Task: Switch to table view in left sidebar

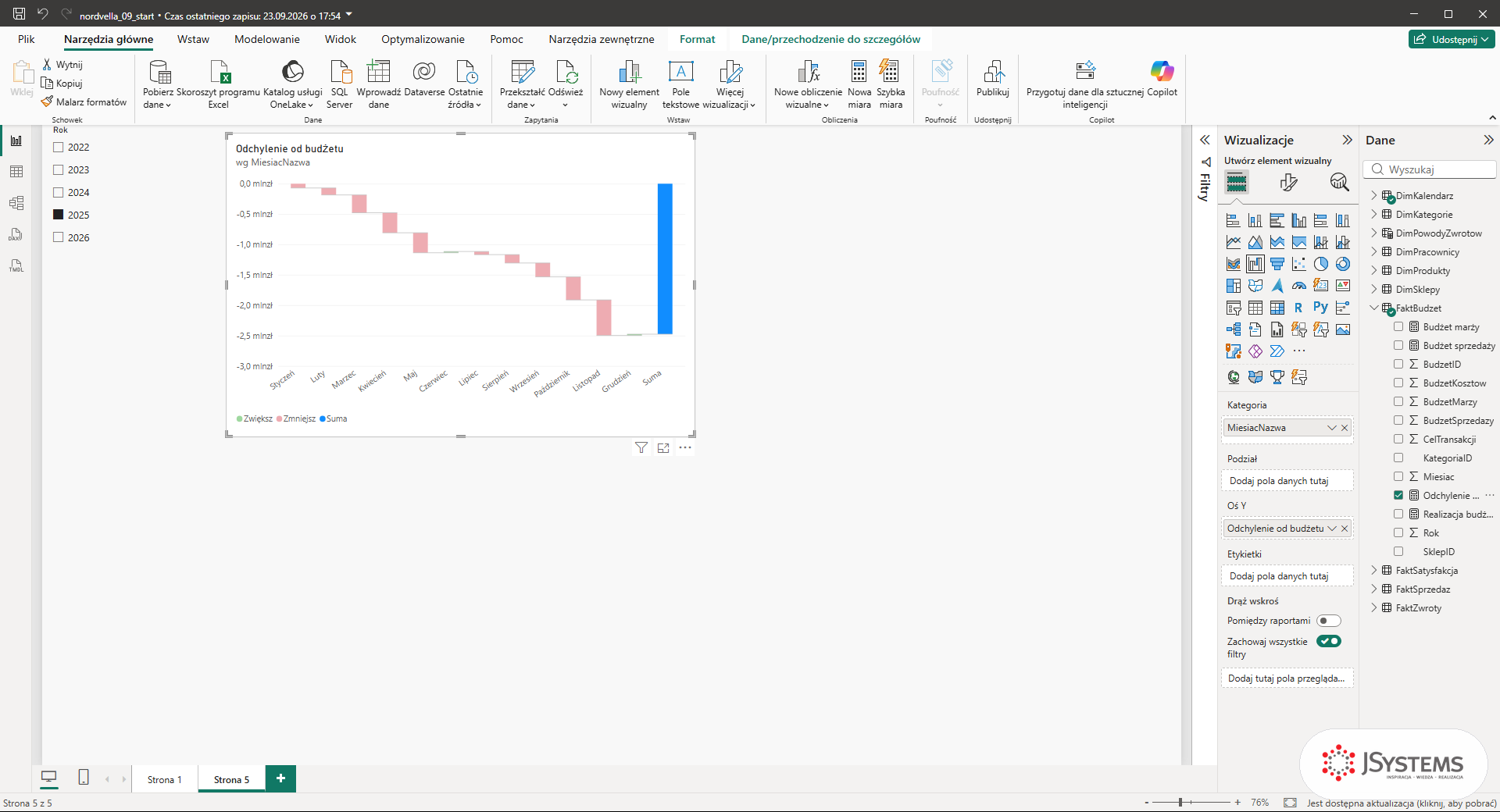Action: (16, 172)
